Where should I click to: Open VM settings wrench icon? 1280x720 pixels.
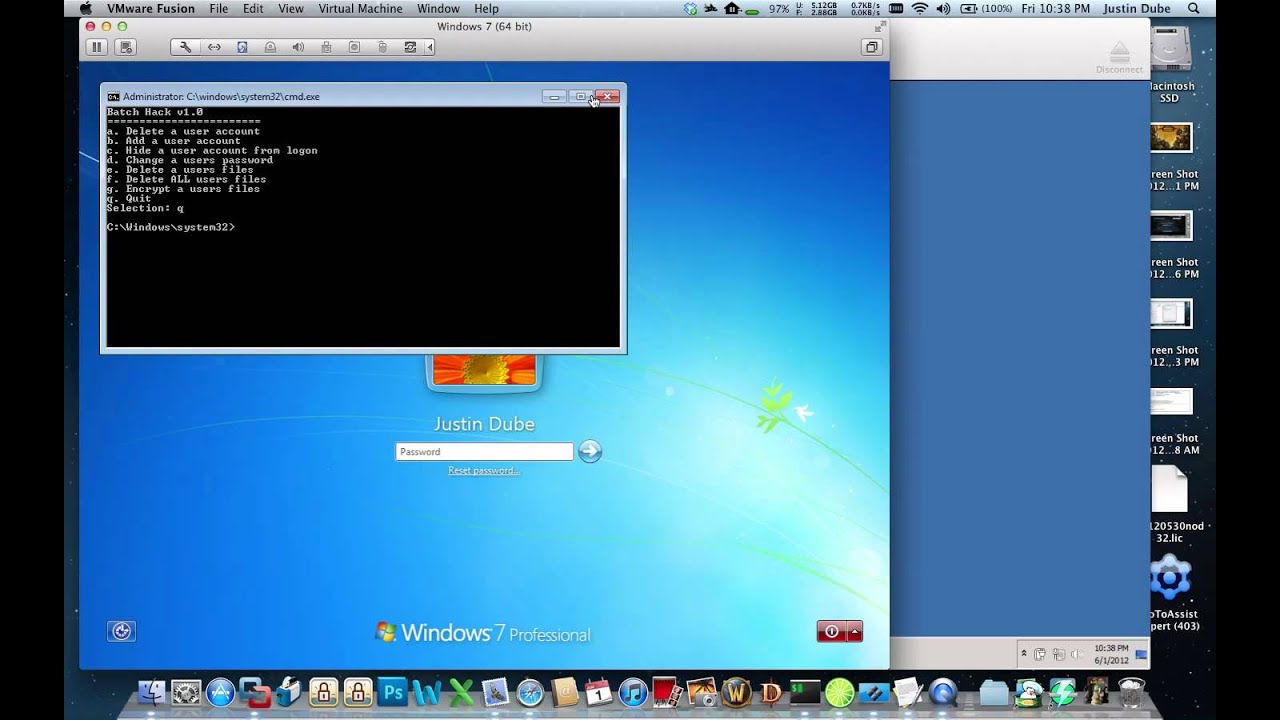click(x=186, y=47)
